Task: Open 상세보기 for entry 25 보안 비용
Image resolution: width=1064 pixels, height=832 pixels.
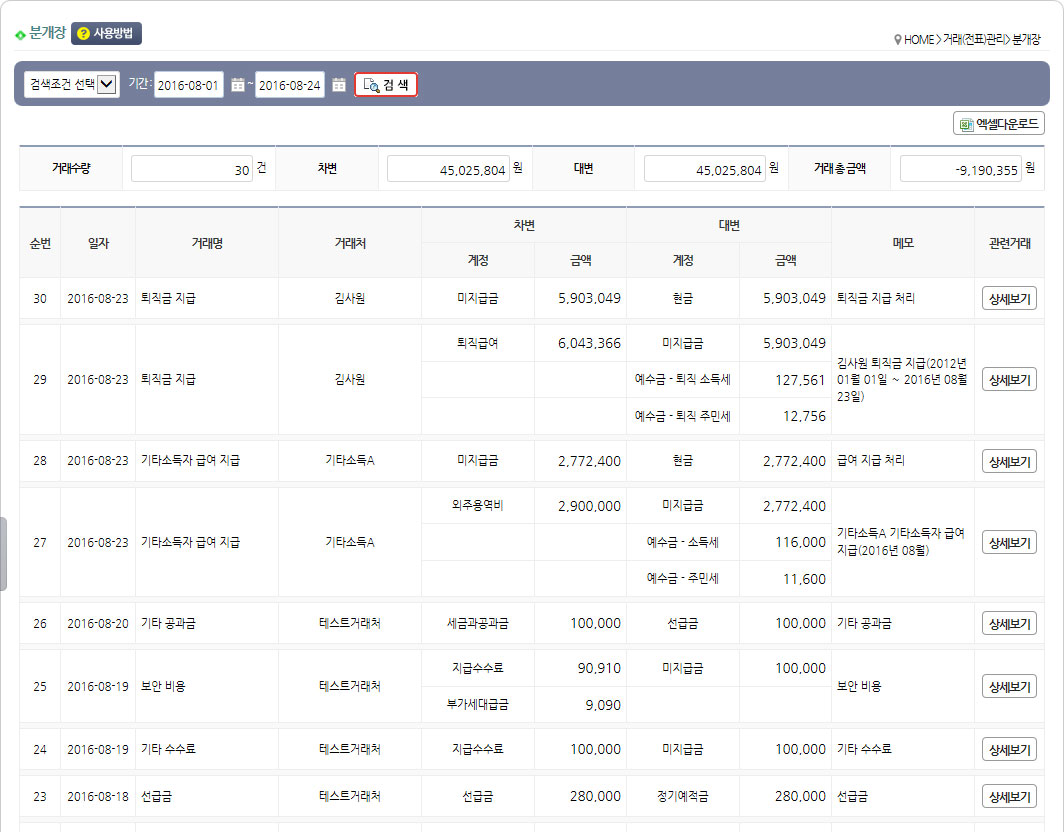Action: point(1009,687)
